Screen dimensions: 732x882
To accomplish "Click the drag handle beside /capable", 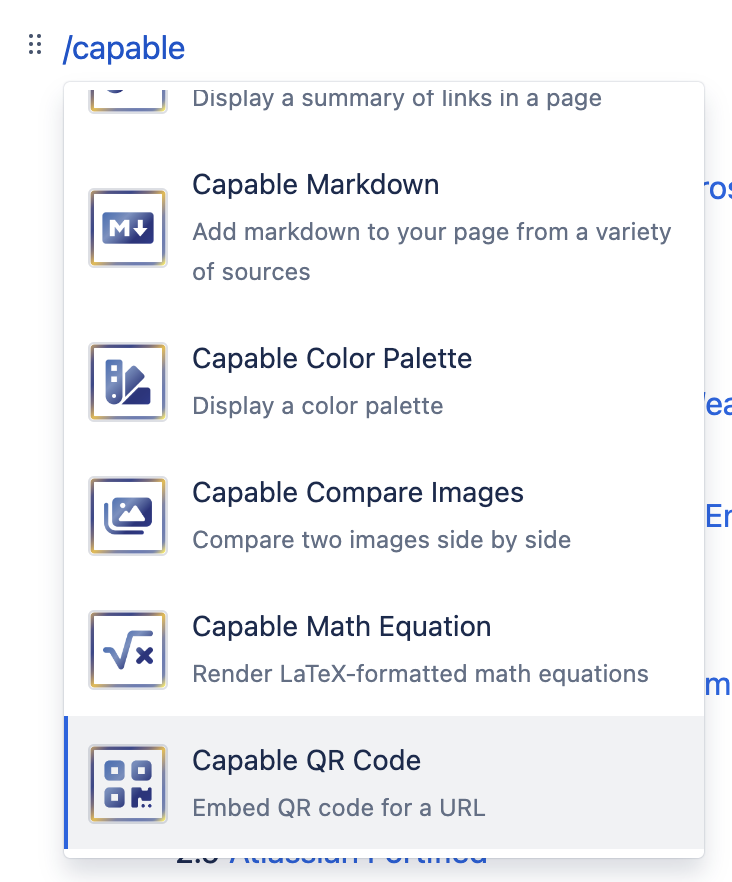I will (x=35, y=45).
